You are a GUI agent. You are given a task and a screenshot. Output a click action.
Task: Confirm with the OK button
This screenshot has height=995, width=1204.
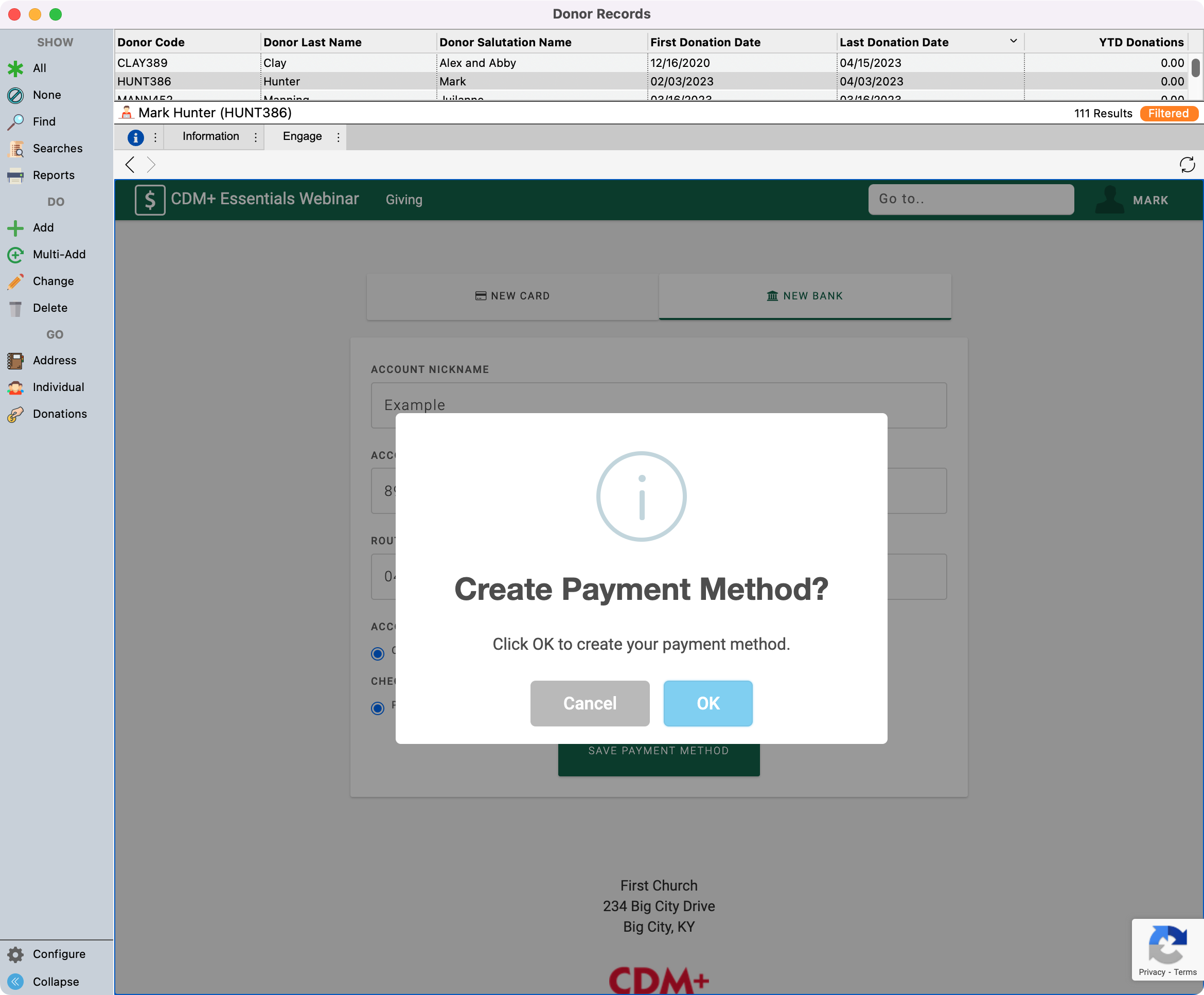(707, 703)
